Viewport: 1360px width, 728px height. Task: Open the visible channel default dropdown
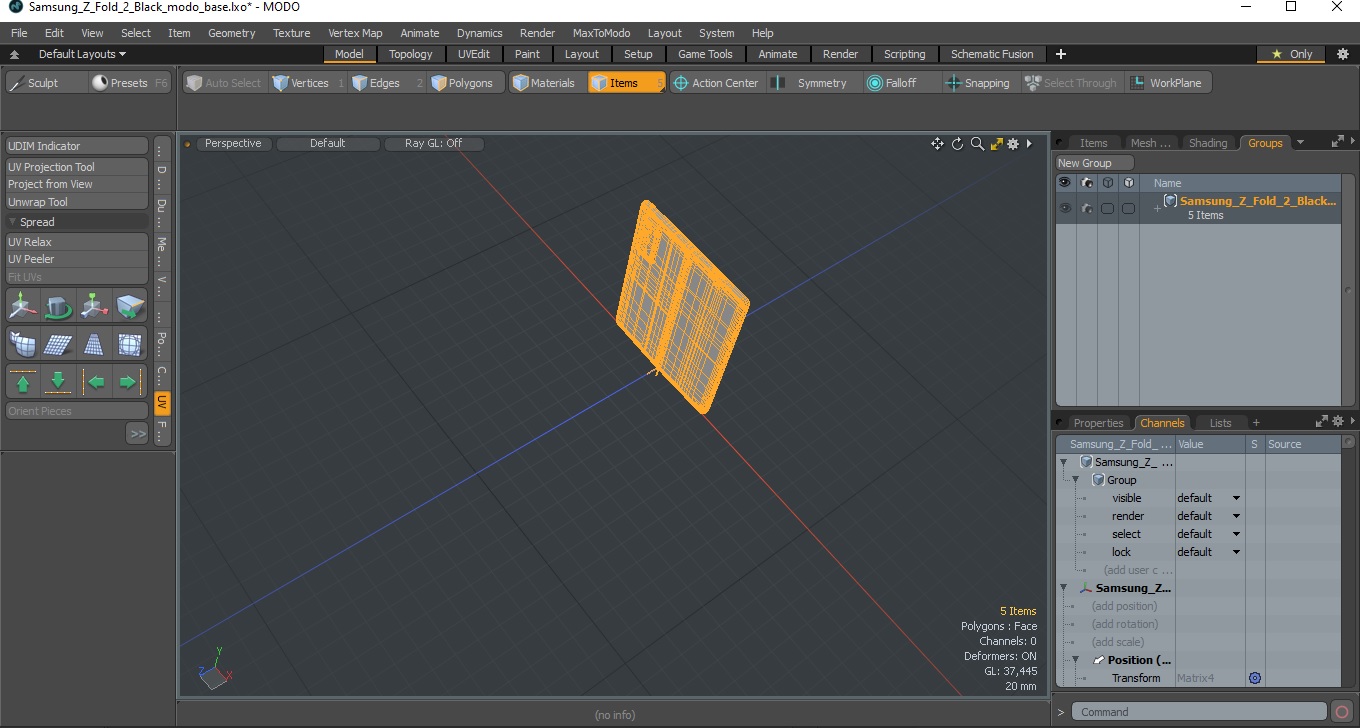[x=1208, y=498]
